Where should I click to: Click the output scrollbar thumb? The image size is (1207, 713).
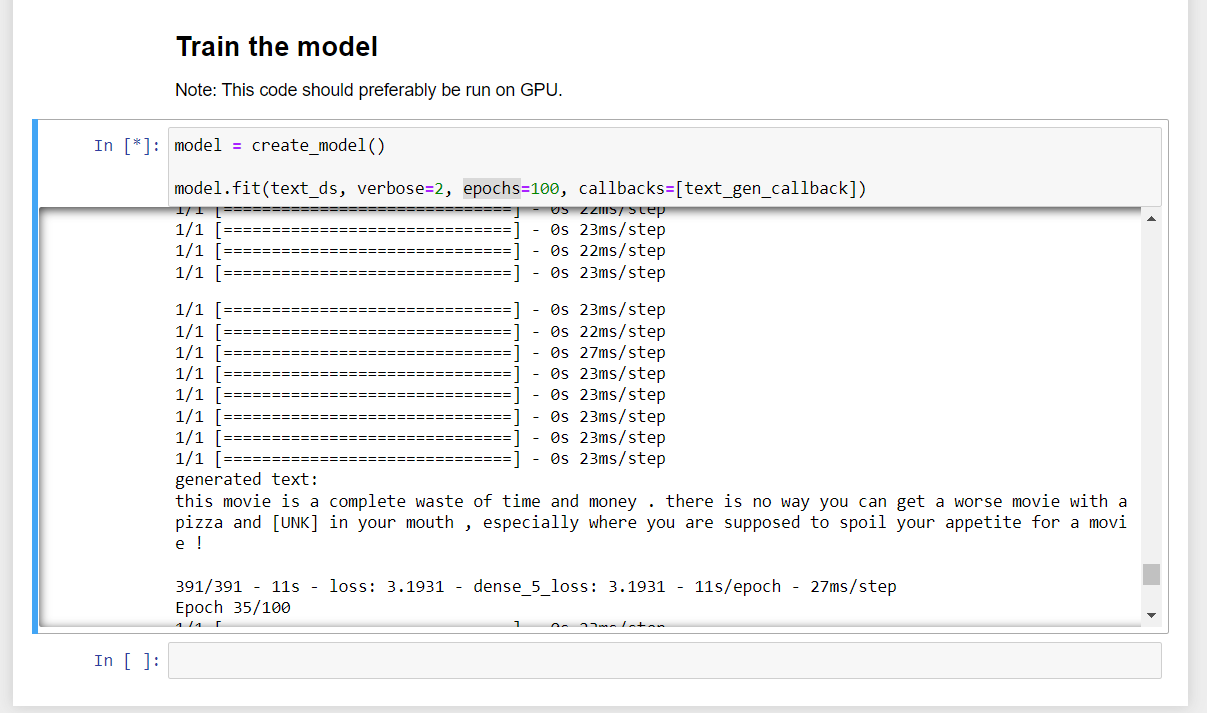(x=1151, y=574)
